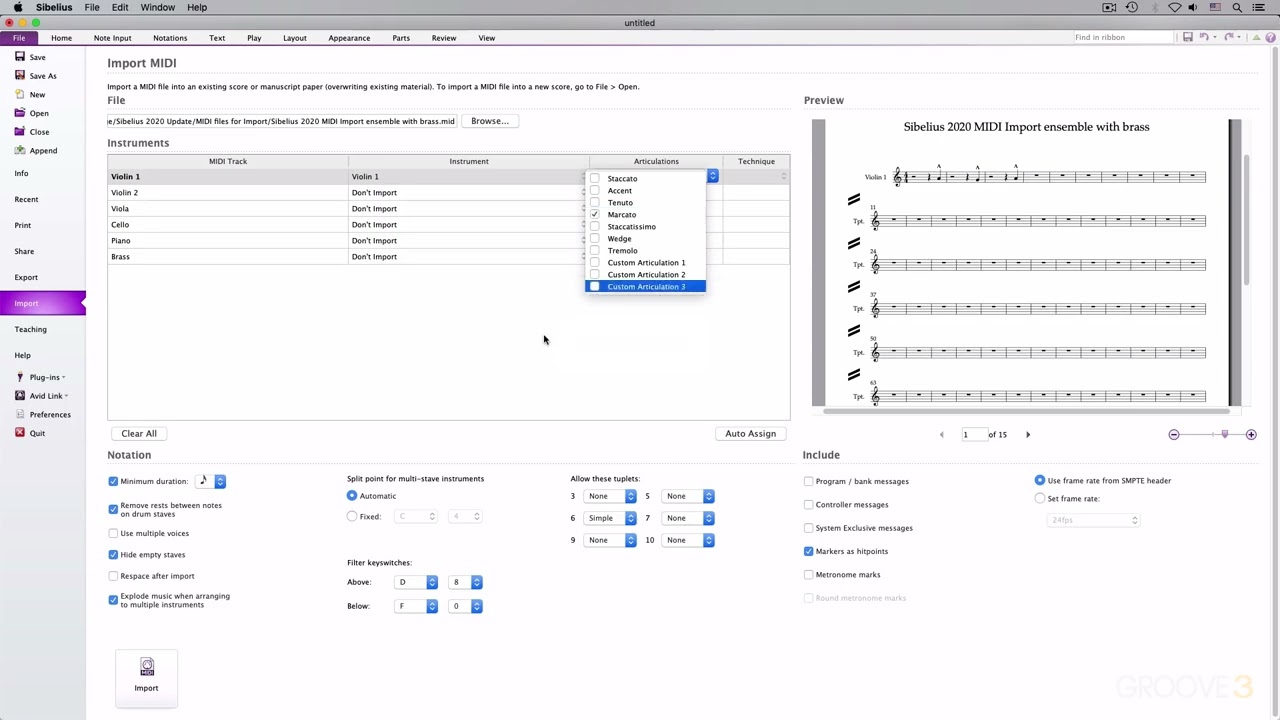Click the Browse button

pyautogui.click(x=490, y=121)
